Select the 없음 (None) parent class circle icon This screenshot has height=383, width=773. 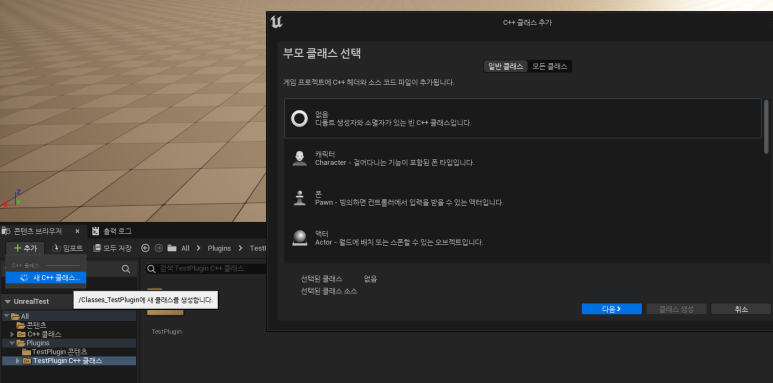(299, 118)
